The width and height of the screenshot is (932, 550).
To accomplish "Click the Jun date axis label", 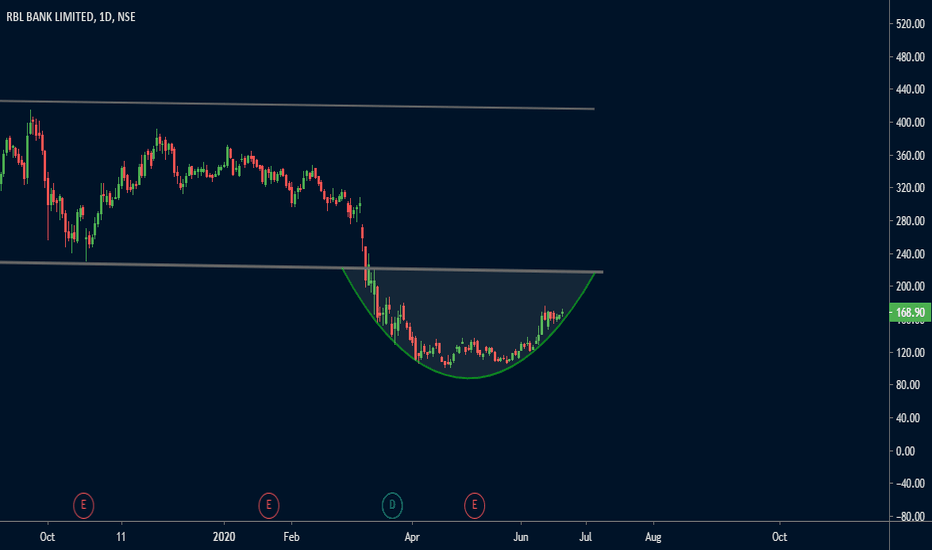I will tap(521, 537).
